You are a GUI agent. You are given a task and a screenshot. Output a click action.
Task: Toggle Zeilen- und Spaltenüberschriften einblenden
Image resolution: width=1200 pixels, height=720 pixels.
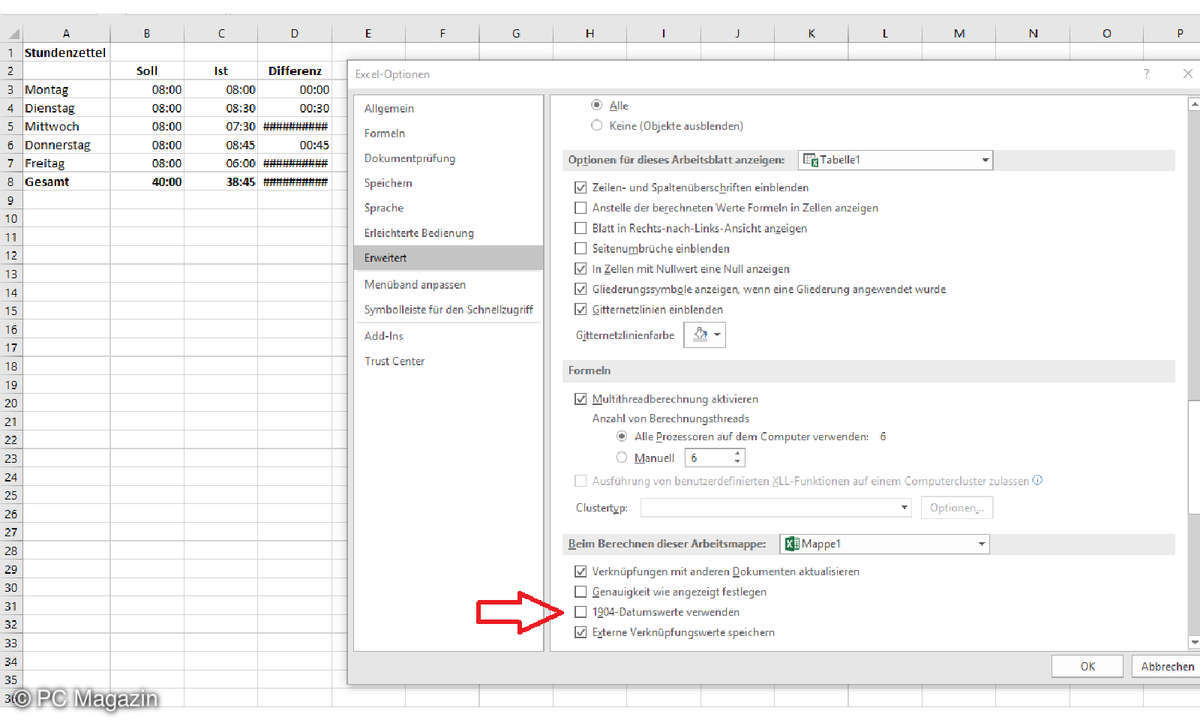point(581,187)
